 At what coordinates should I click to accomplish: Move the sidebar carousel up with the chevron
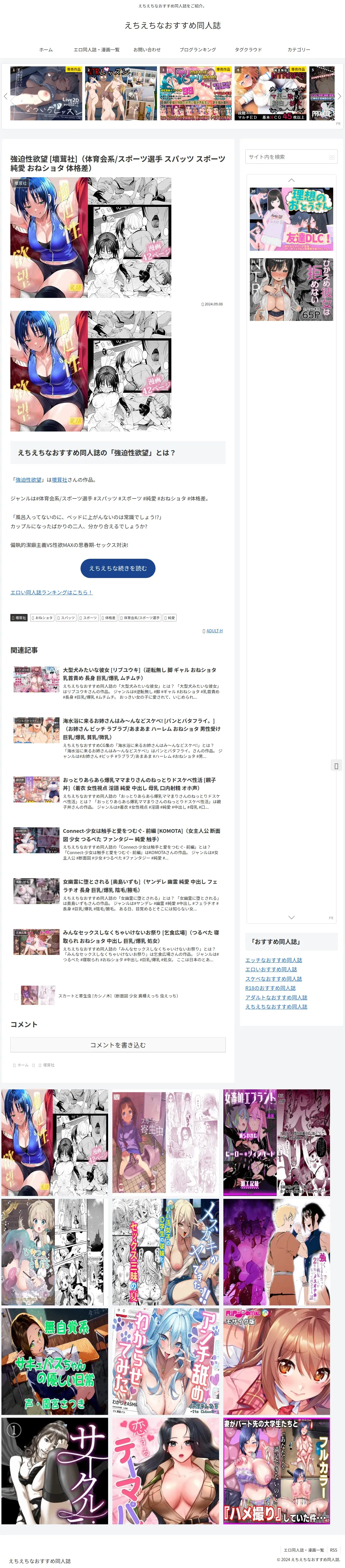click(291, 180)
